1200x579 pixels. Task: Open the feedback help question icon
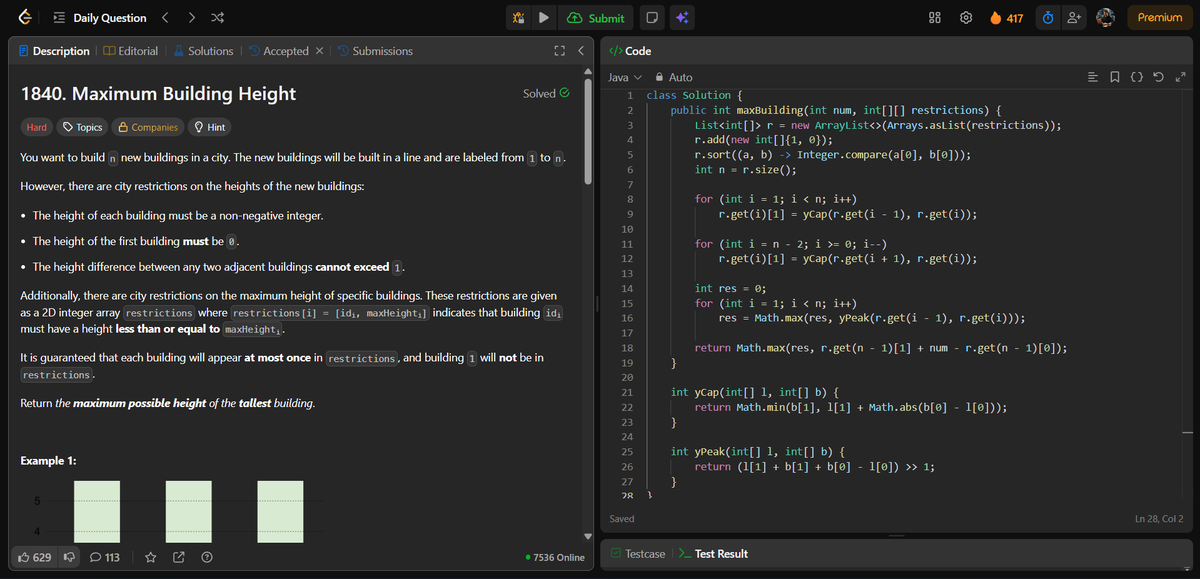click(206, 557)
